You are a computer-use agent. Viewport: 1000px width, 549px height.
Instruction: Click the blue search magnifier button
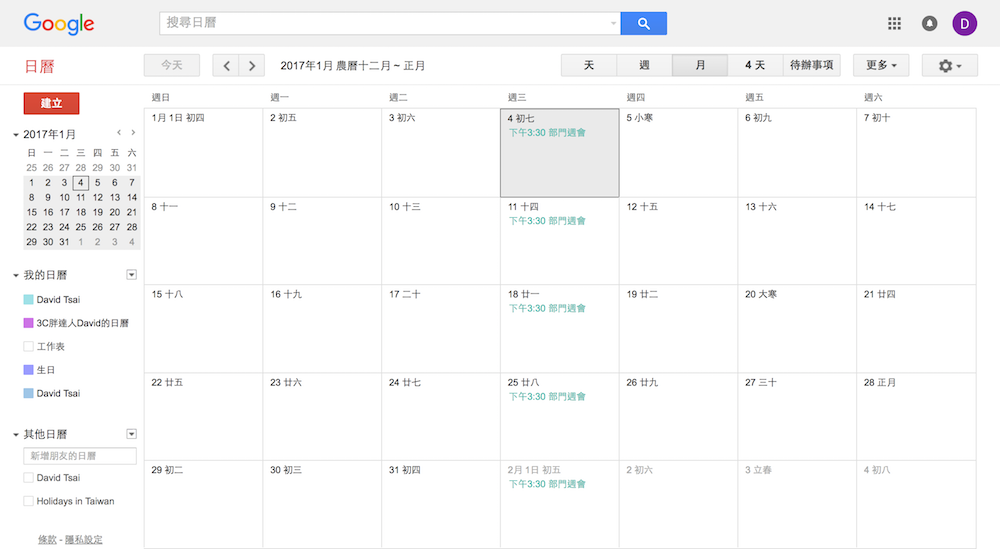coord(643,23)
